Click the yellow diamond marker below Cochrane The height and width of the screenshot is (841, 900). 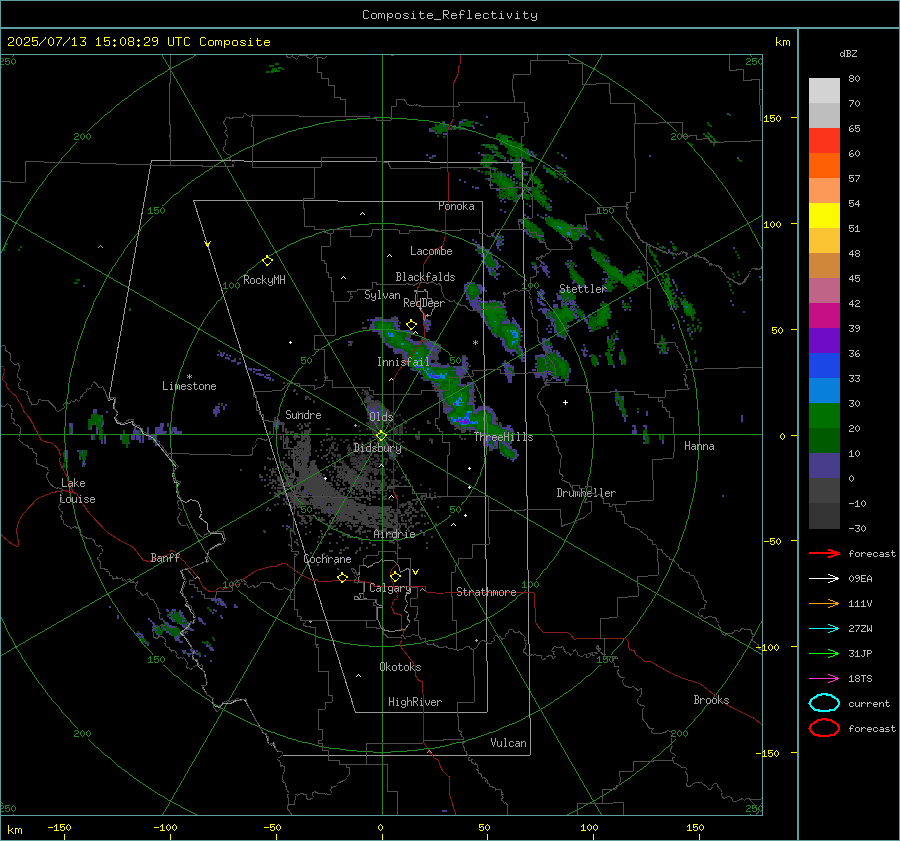(x=342, y=577)
